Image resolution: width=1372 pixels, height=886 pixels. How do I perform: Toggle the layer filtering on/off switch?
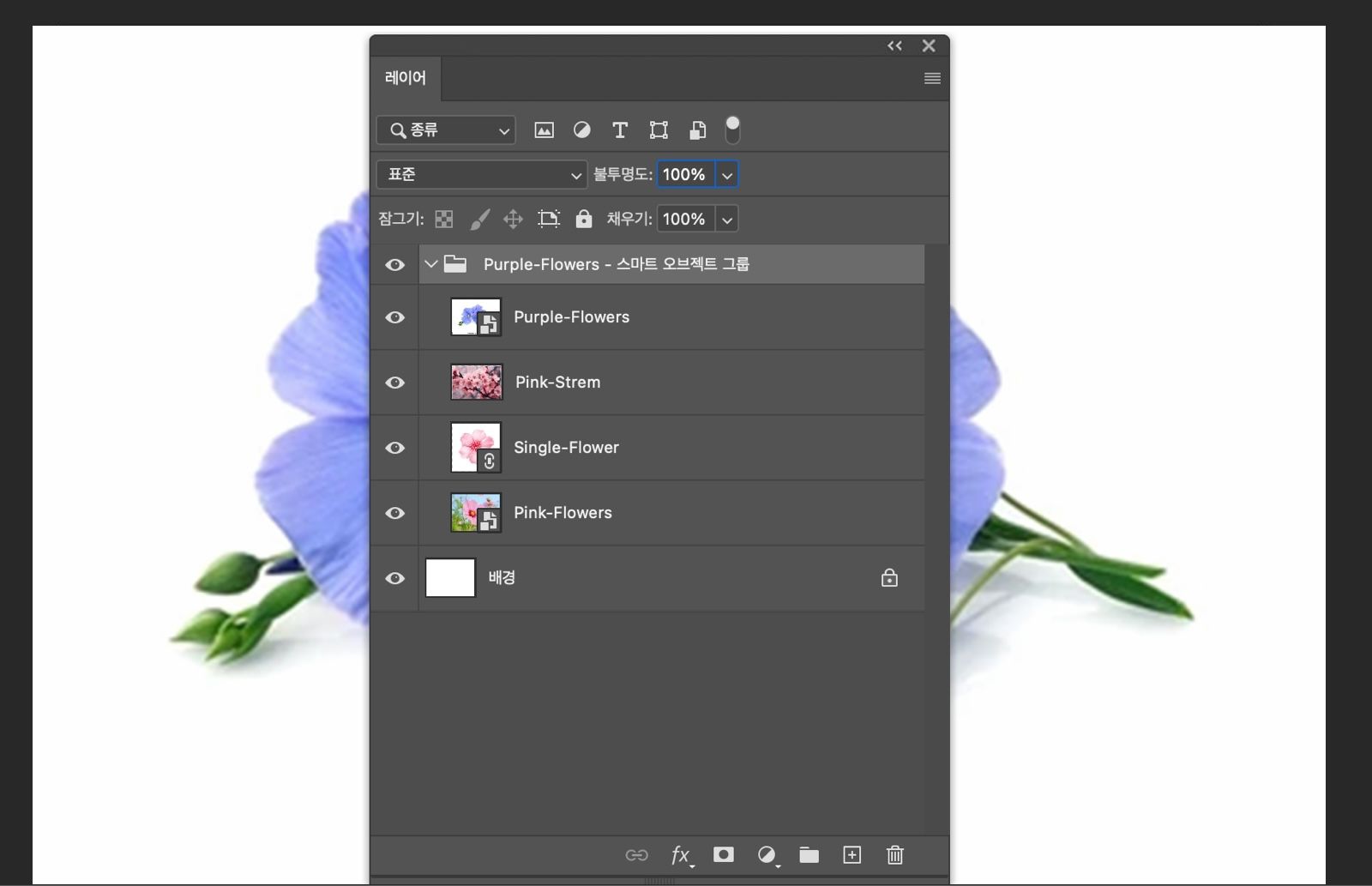pos(732,130)
